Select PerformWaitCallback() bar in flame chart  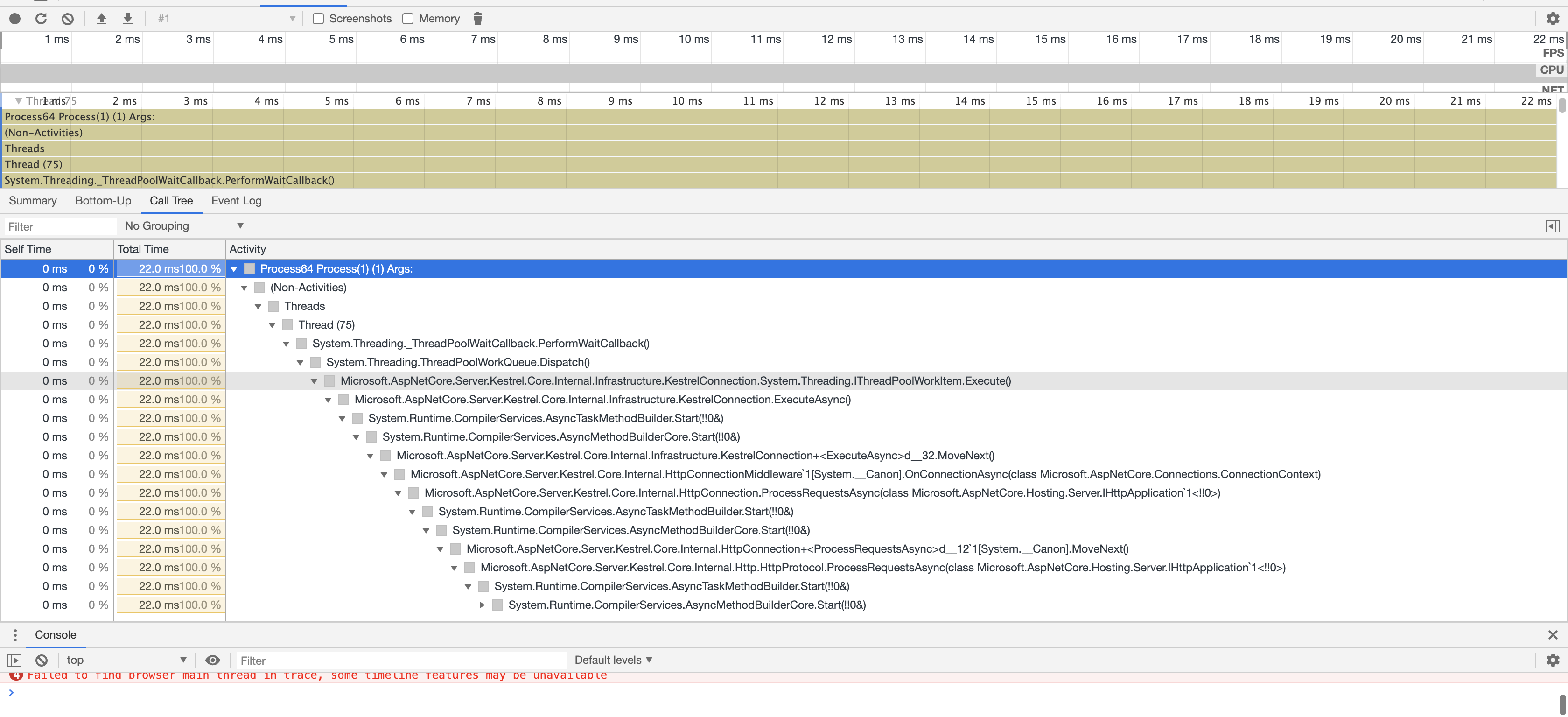coord(778,180)
